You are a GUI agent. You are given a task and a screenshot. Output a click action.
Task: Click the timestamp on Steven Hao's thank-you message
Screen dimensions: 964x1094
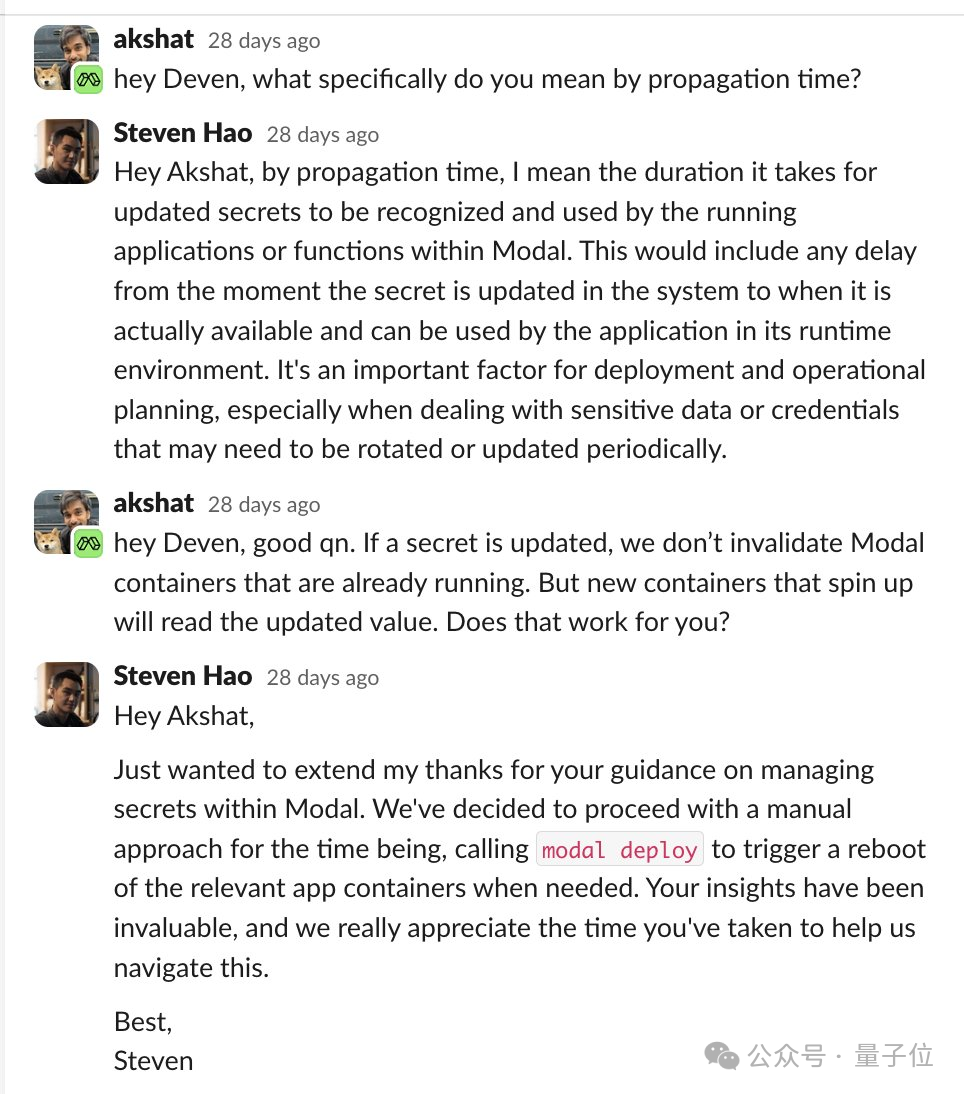(322, 677)
